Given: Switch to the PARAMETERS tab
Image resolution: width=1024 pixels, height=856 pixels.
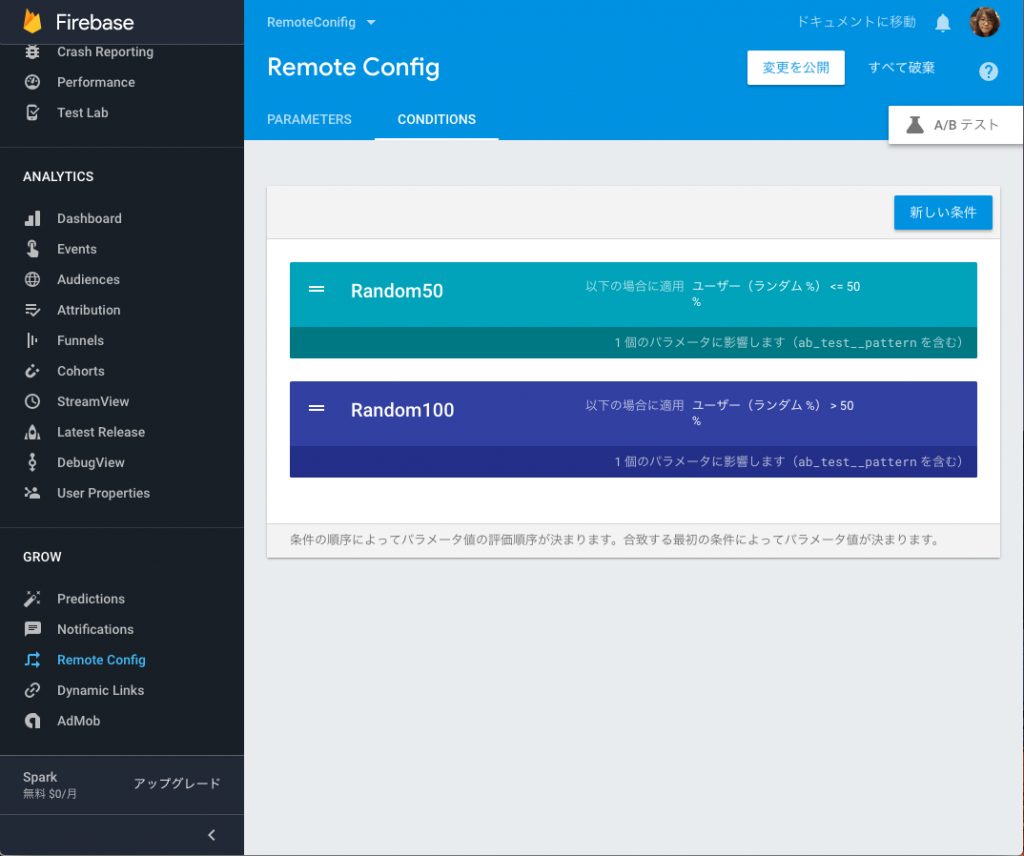Looking at the screenshot, I should point(309,119).
